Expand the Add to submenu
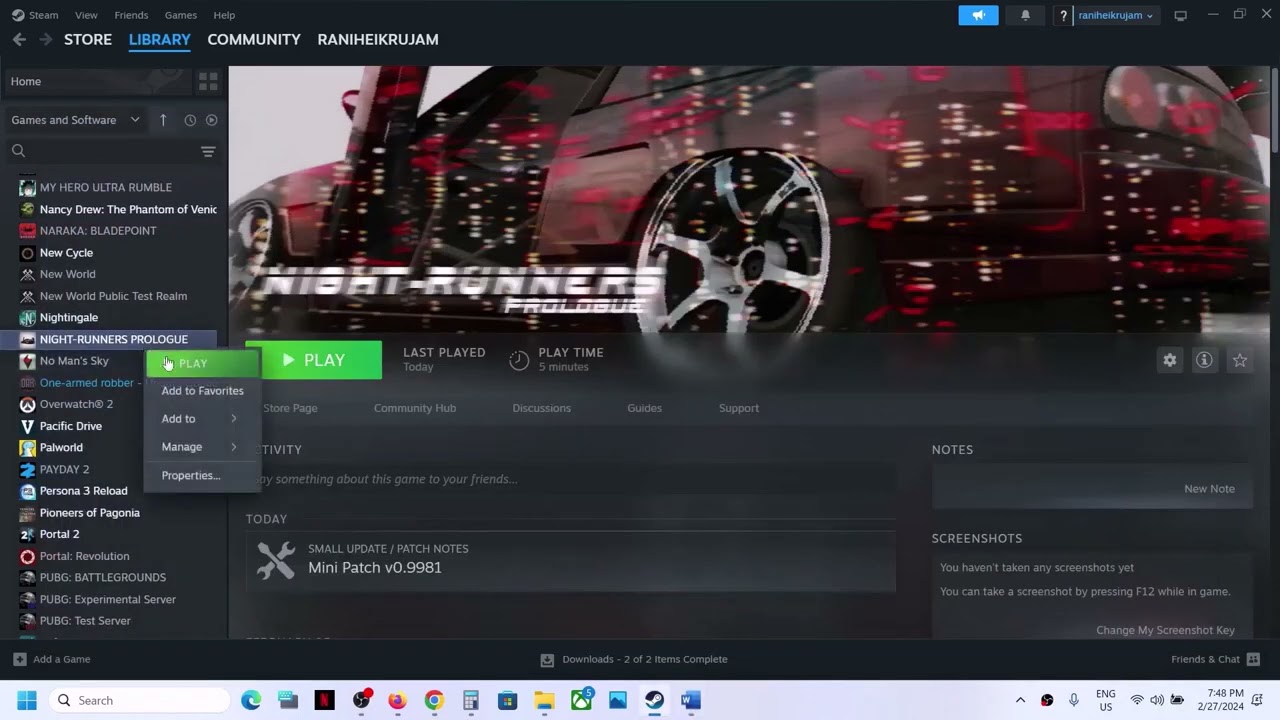 point(202,419)
